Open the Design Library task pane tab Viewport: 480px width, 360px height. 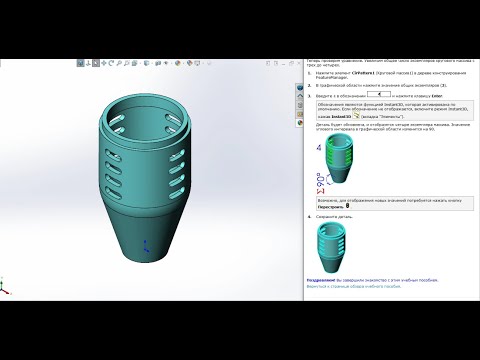[300, 96]
